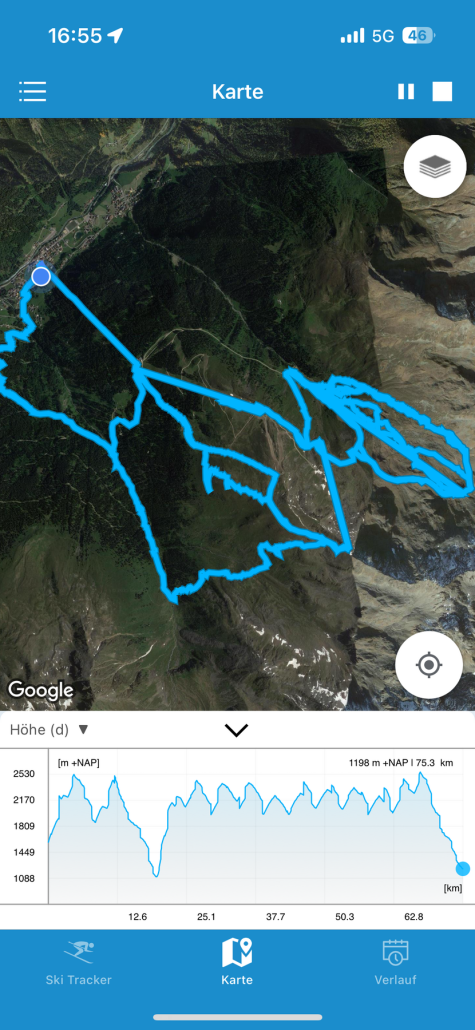The height and width of the screenshot is (1030, 475).
Task: Pause the ski tracking recording
Action: point(406,91)
